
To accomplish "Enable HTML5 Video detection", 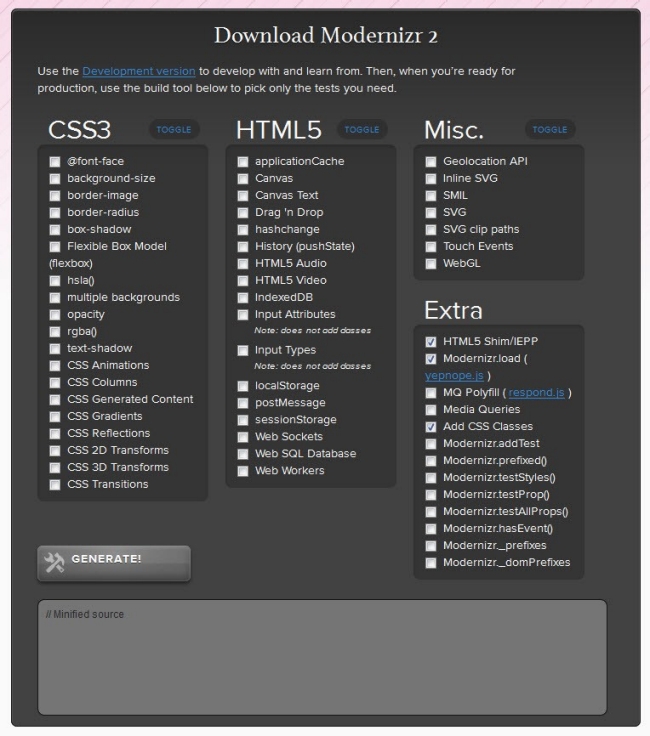I will [x=243, y=281].
